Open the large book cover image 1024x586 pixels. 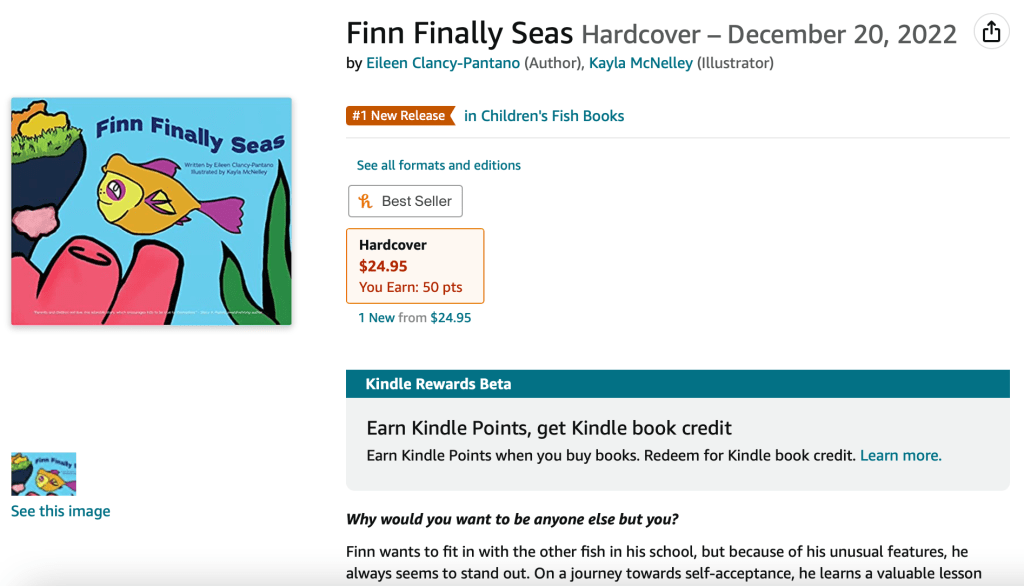tap(151, 211)
